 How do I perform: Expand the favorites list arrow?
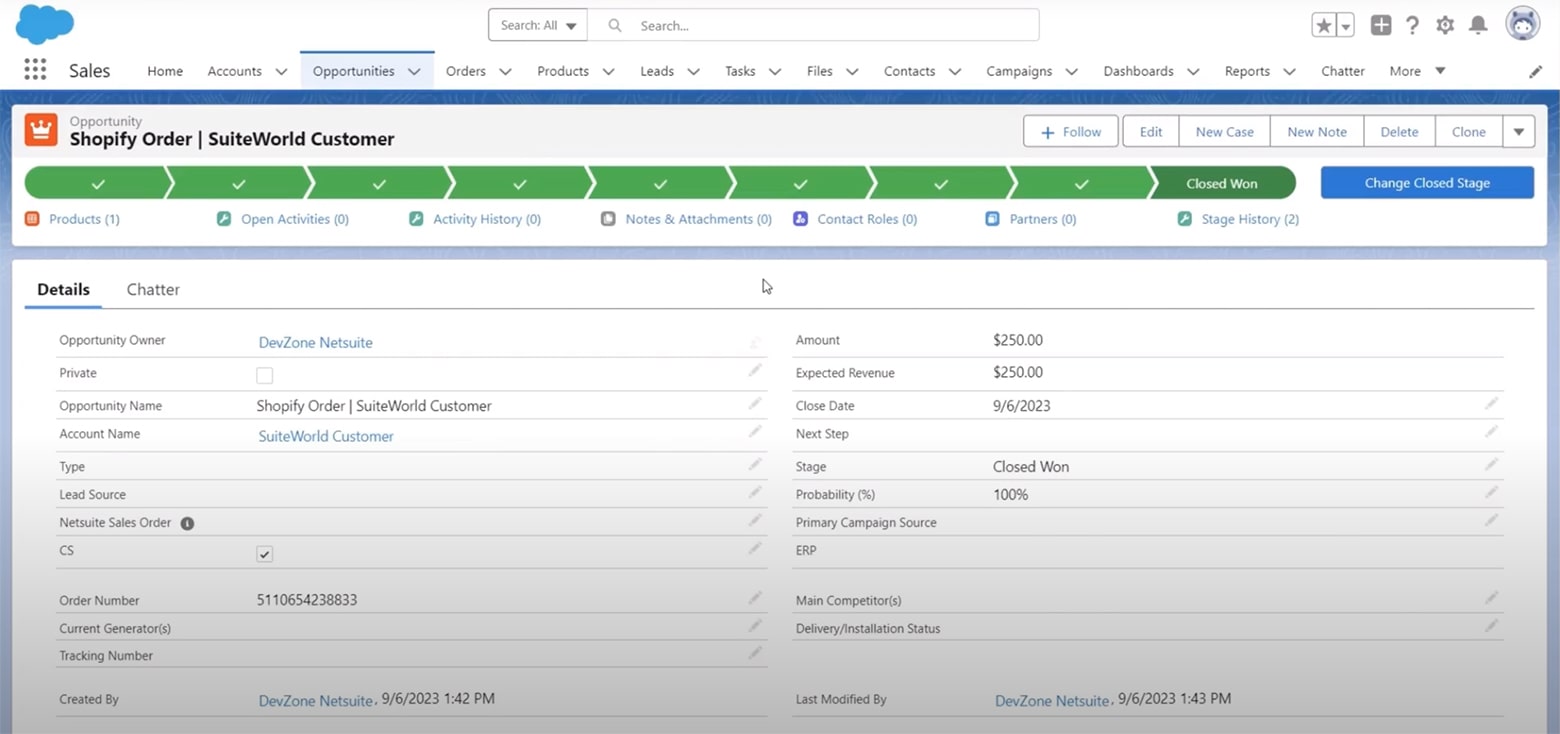(1345, 26)
